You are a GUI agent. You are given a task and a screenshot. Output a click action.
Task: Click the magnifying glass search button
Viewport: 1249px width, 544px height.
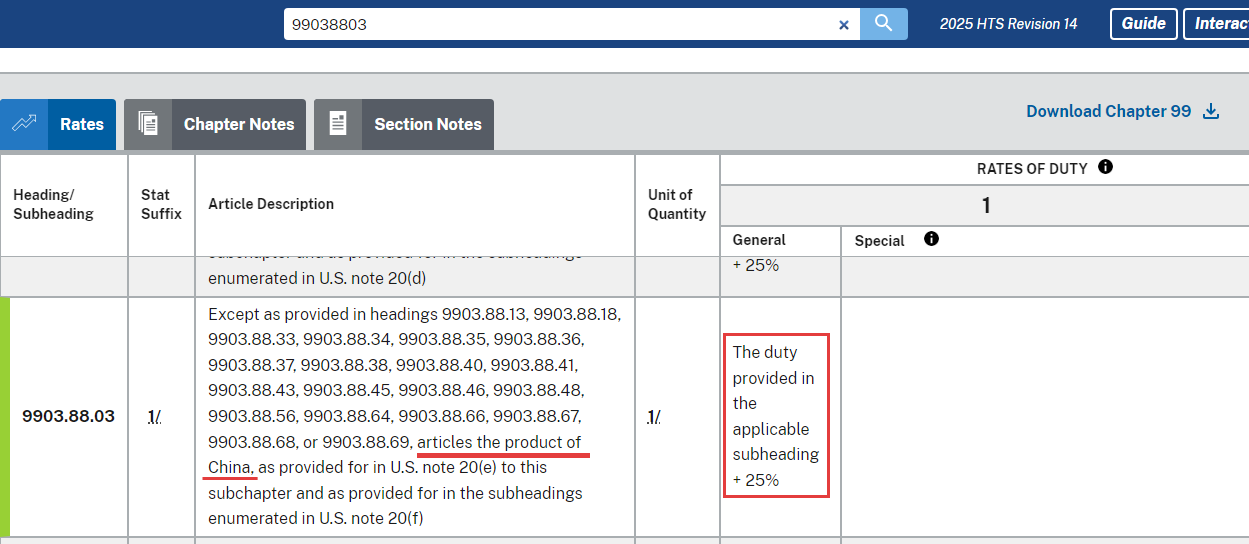coord(883,24)
